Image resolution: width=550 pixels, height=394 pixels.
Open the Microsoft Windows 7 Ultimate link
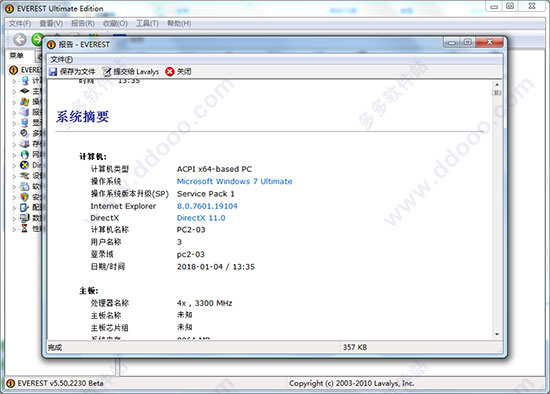(234, 181)
